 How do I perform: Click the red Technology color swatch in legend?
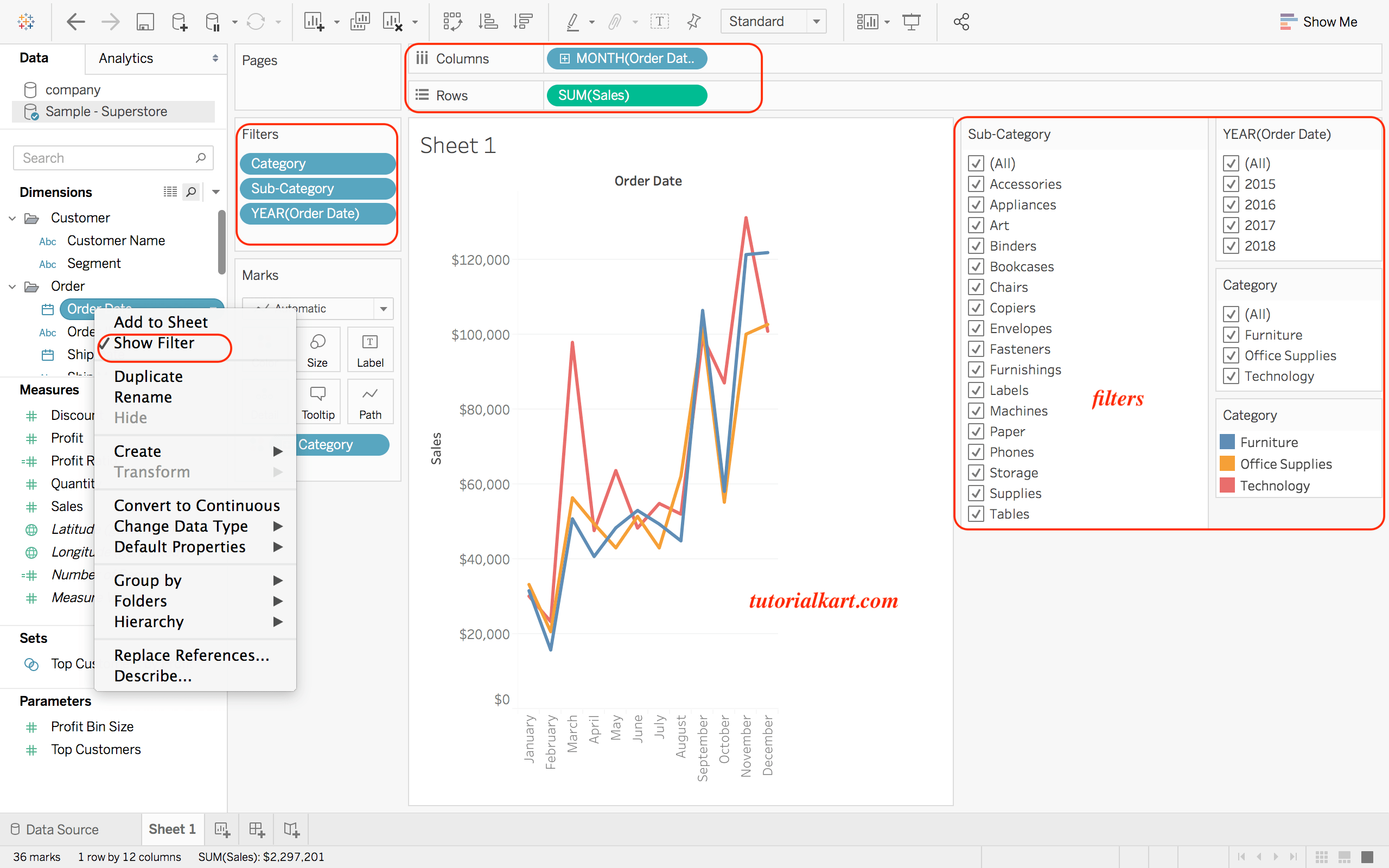pyautogui.click(x=1227, y=485)
